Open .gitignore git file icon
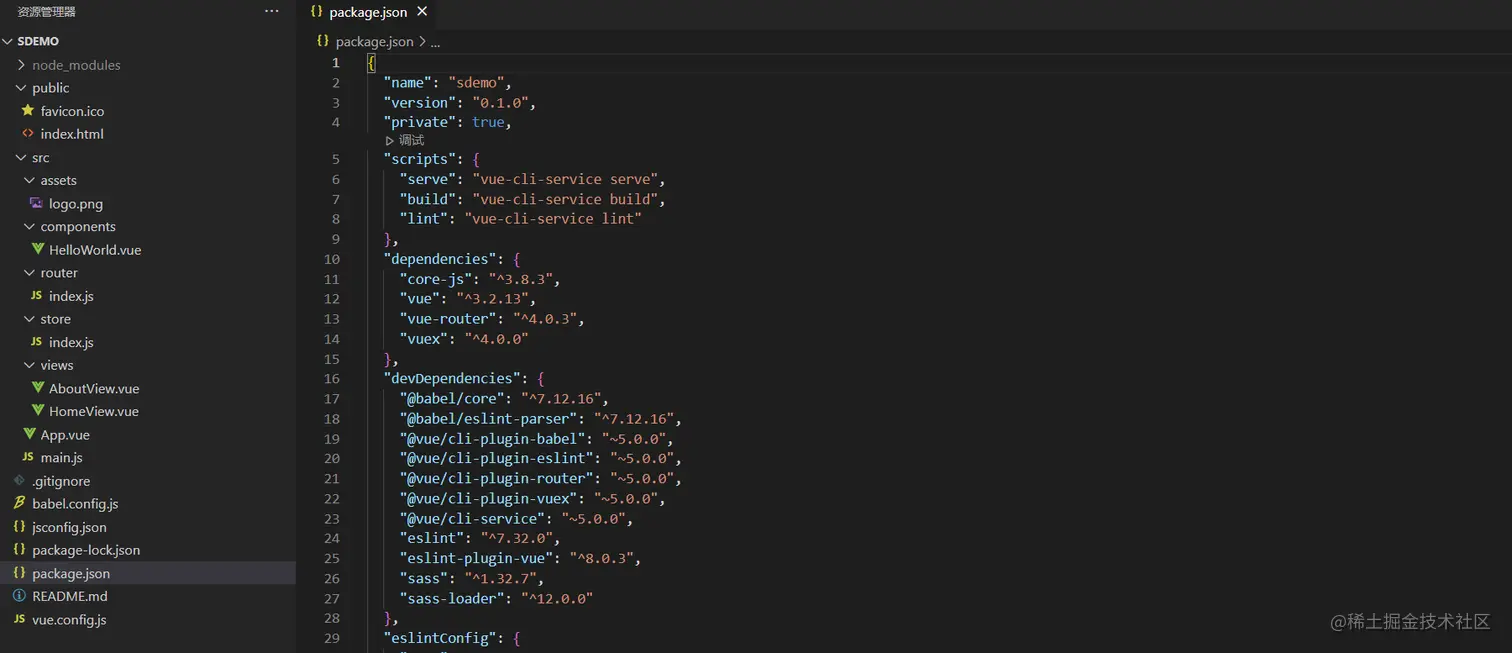The image size is (1512, 653). click(x=19, y=481)
